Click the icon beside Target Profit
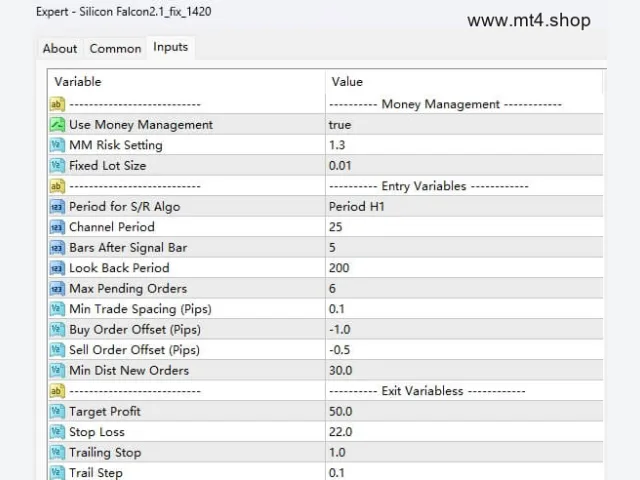640x480 pixels. pos(57,411)
